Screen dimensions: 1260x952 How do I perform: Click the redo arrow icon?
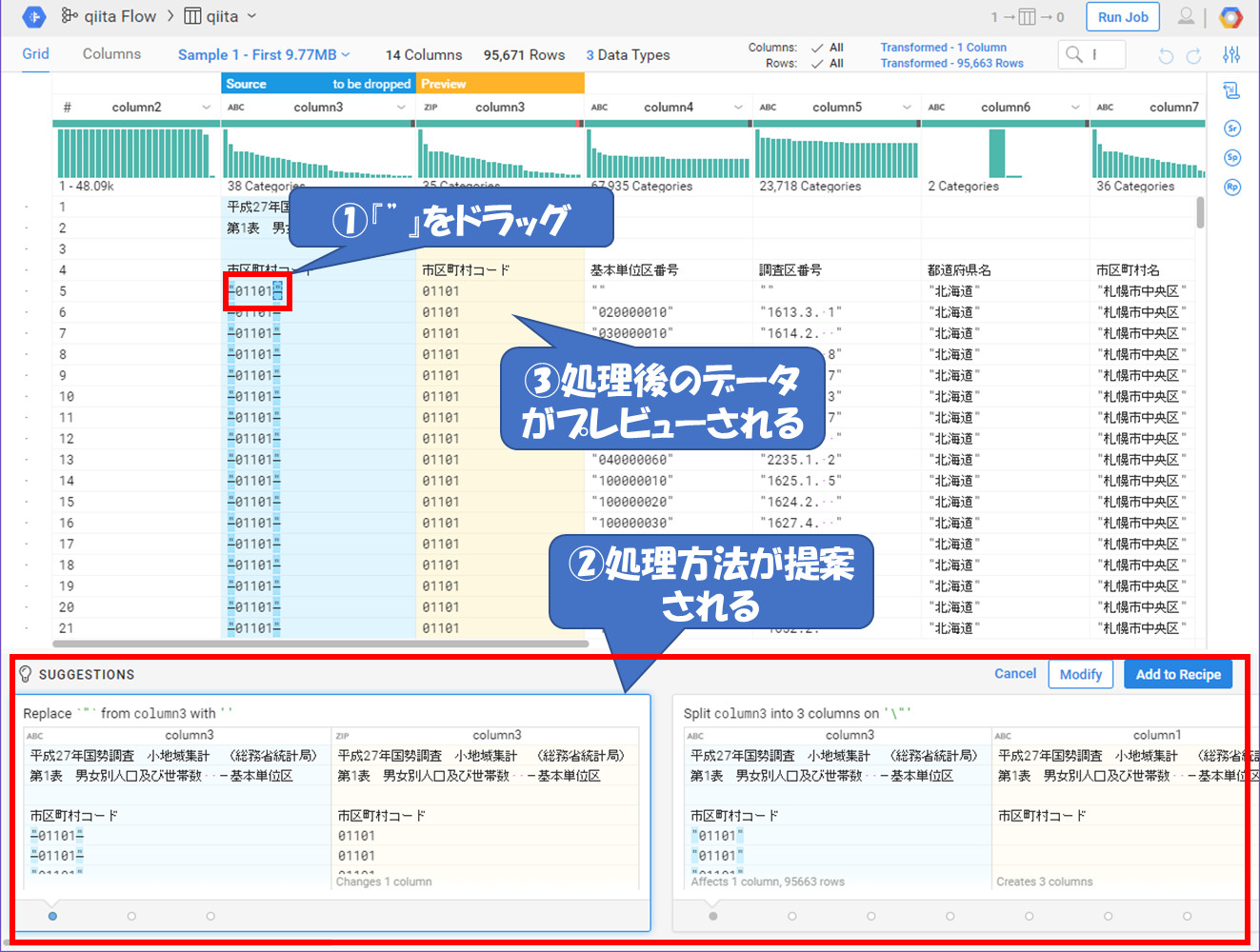pos(1193,56)
